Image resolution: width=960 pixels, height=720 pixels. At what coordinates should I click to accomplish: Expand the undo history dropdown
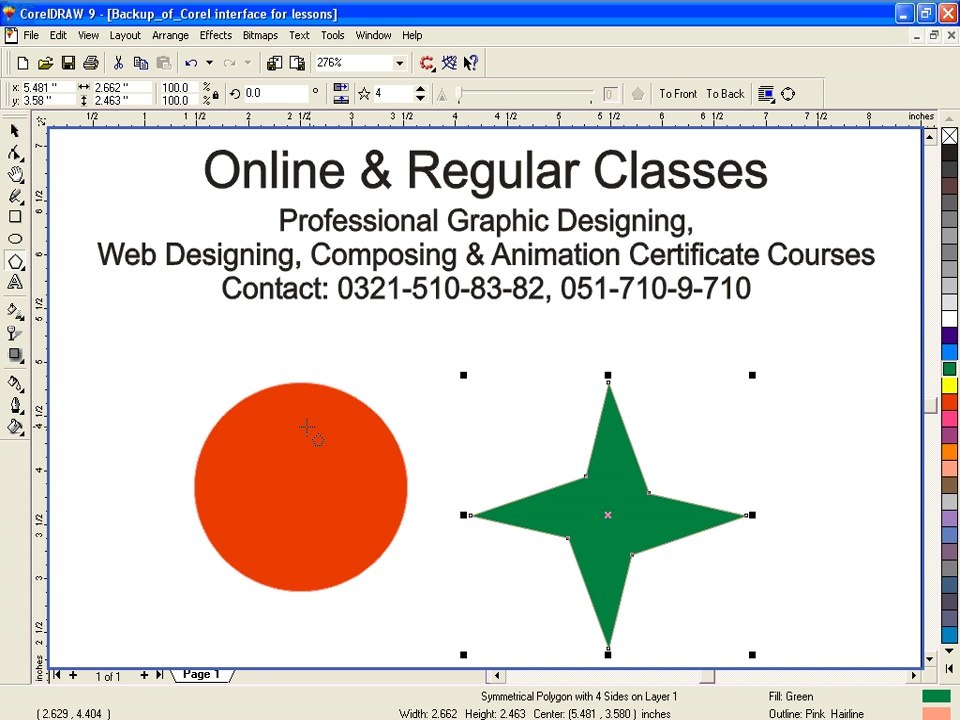209,62
